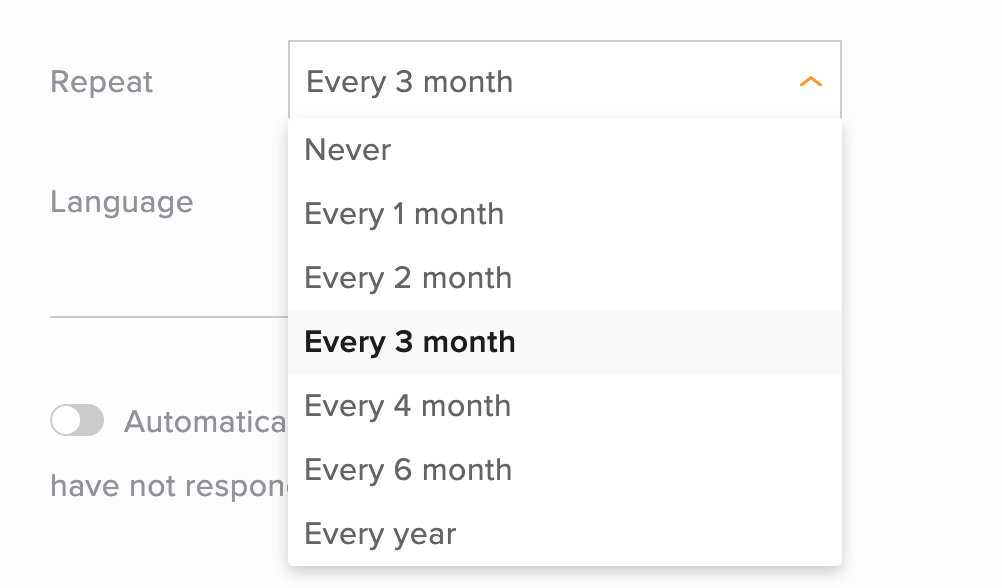Viewport: 1002px width, 588px height.
Task: Pick the last entry in the repeat list
Action: pos(380,534)
